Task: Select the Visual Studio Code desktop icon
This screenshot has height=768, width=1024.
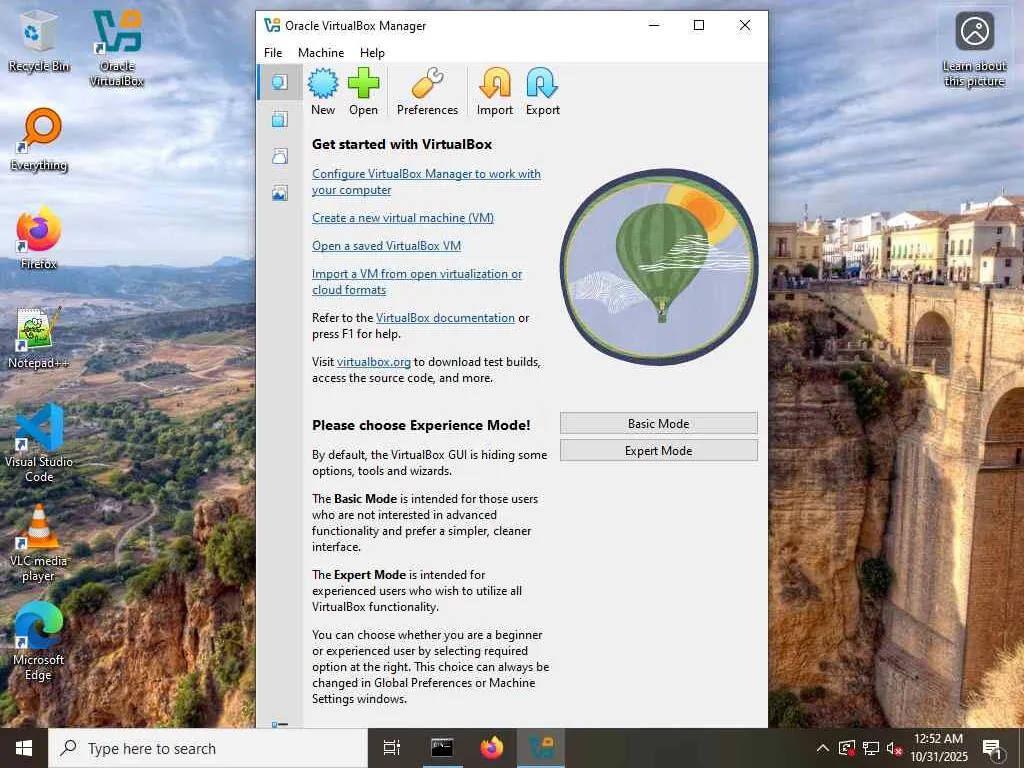Action: coord(39,443)
